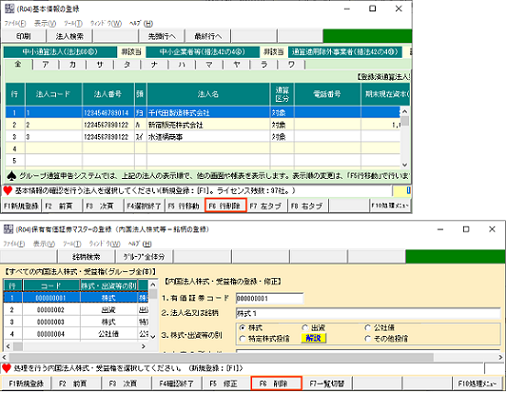Image resolution: width=507 pixels, height=393 pixels.
Task: Select securities row with code 00001003
Action: (x=76, y=322)
